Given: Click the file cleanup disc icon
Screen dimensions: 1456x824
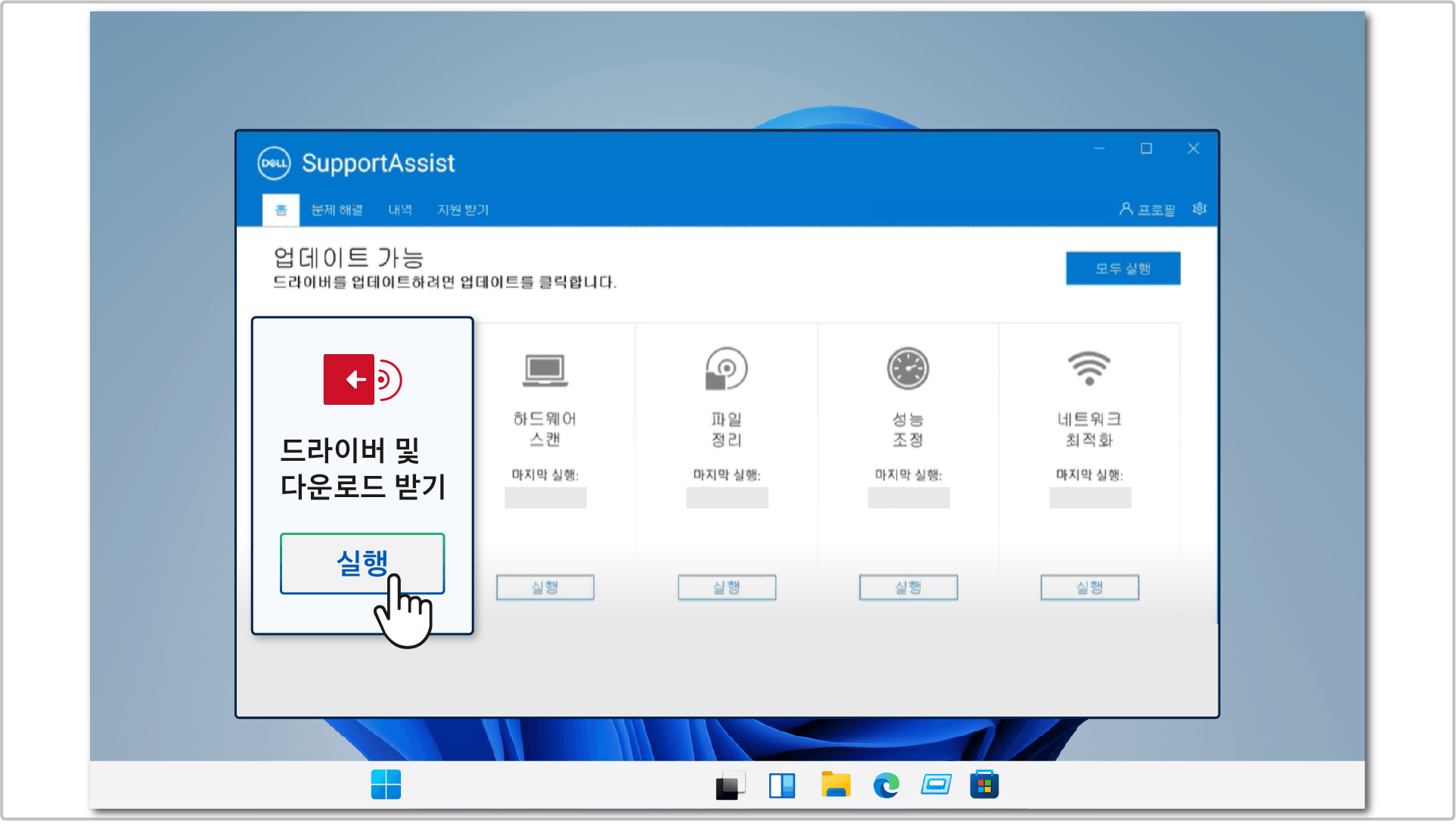Looking at the screenshot, I should [726, 368].
